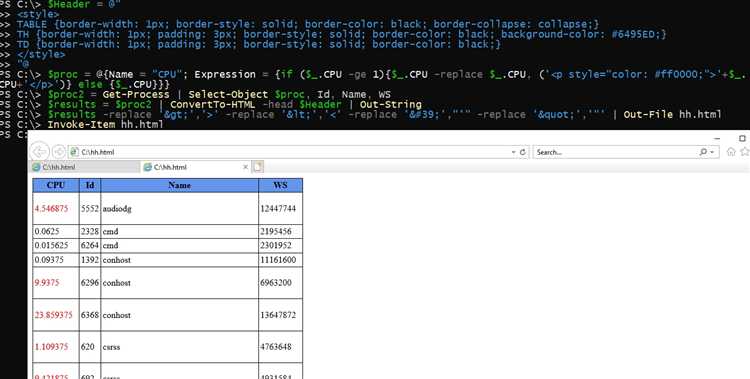Select the red CPU value 23.859375
Screen dimensions: 750x379
click(x=54, y=315)
